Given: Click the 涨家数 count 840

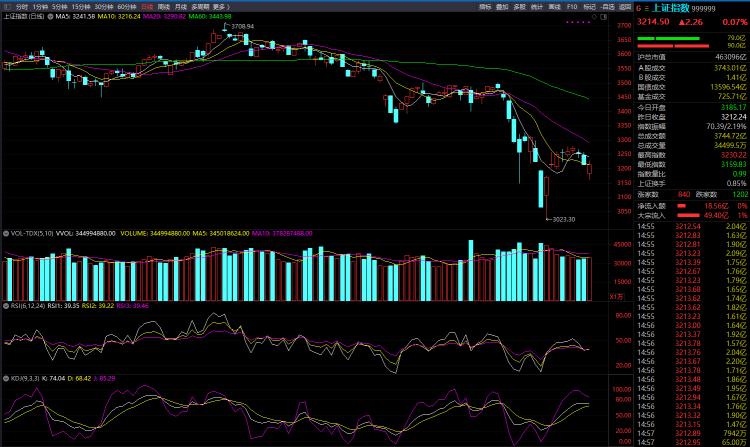Looking at the screenshot, I should click(x=684, y=194).
